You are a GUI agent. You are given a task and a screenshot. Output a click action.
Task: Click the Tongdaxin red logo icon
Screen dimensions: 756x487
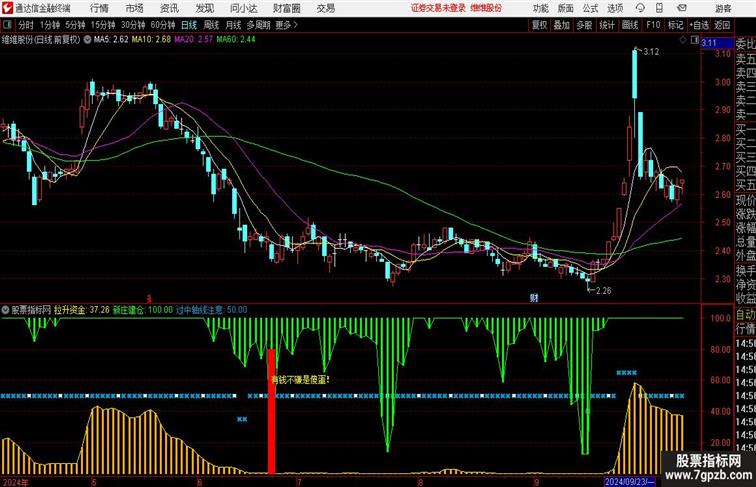point(7,8)
